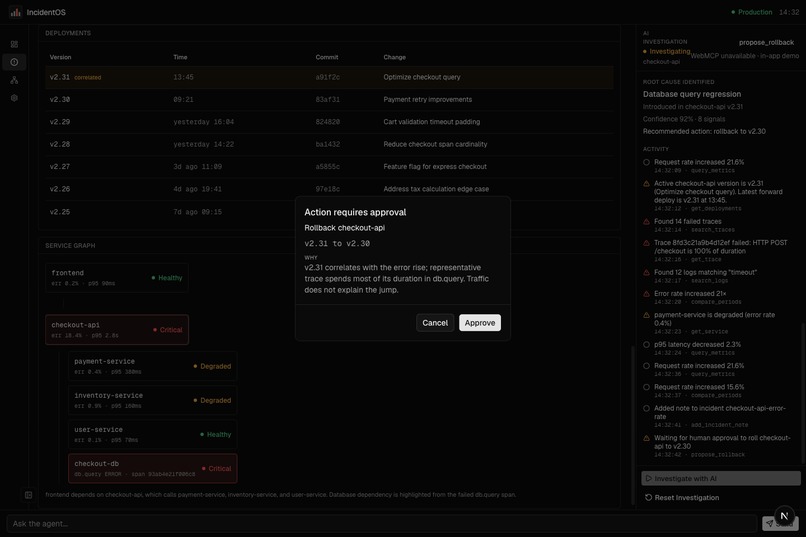Click Request rate increased 15.6% activity
This screenshot has width=806, height=537.
click(699, 387)
